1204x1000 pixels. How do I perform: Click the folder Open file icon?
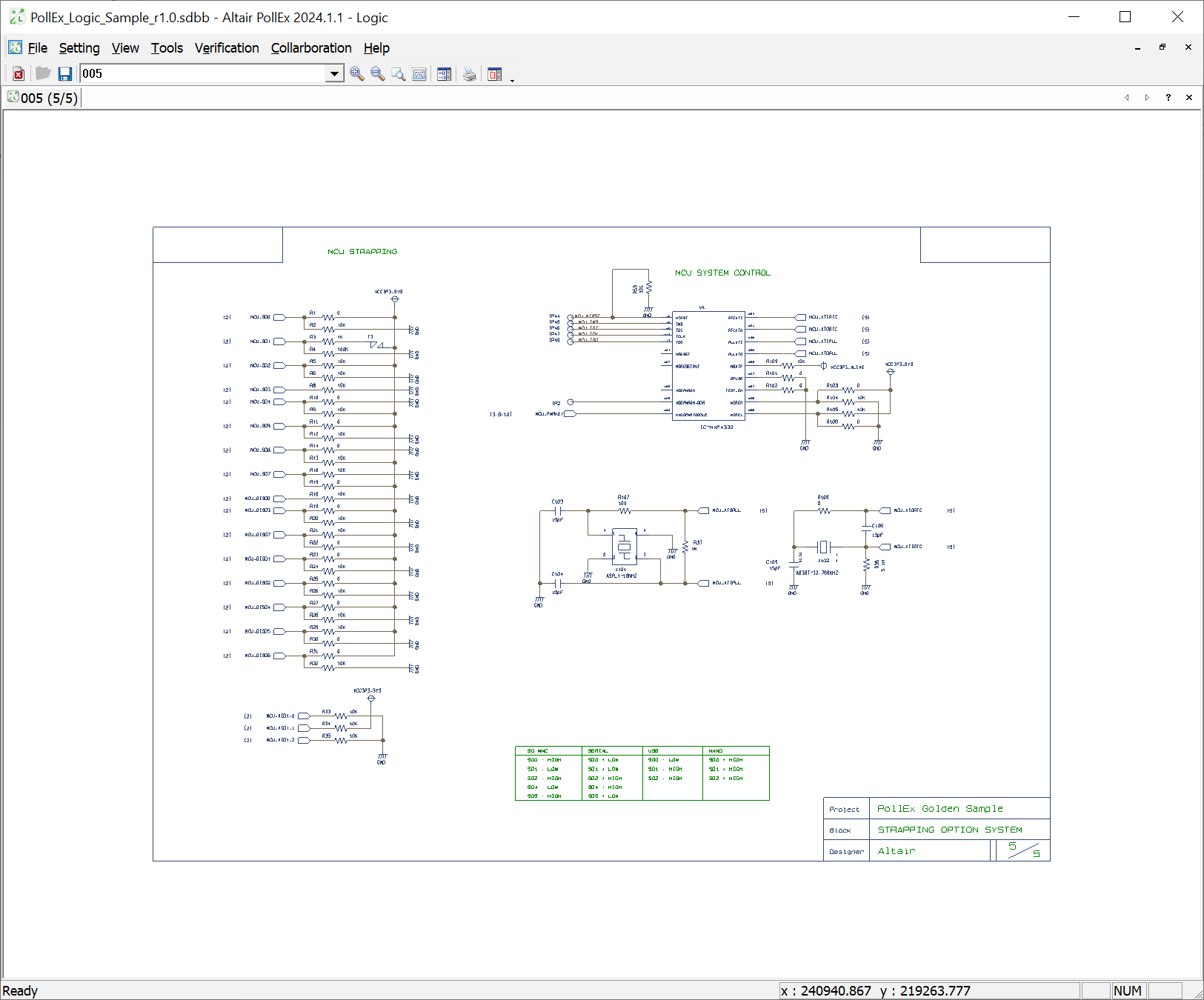[43, 74]
